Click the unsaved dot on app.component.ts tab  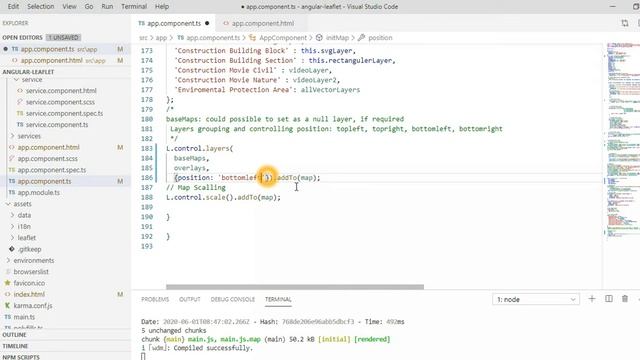(x=207, y=23)
